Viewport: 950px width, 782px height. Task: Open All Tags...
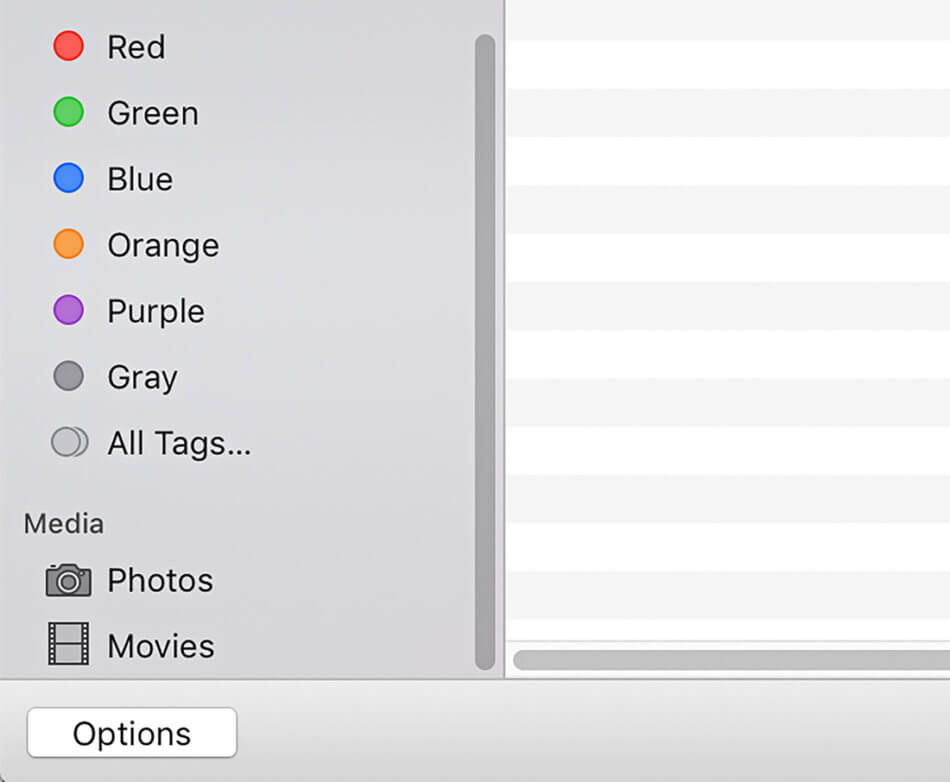178,443
